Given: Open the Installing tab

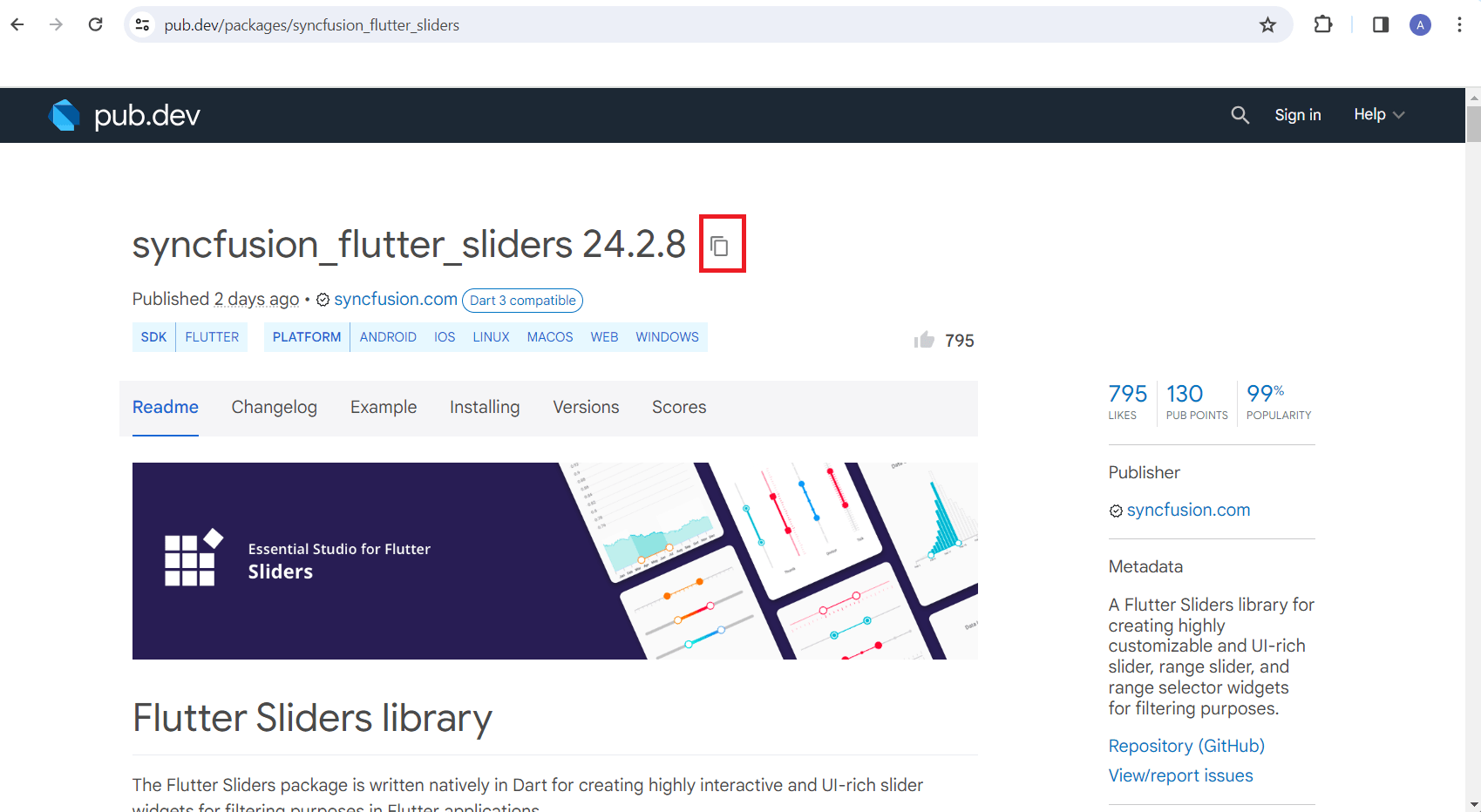Looking at the screenshot, I should 485,407.
